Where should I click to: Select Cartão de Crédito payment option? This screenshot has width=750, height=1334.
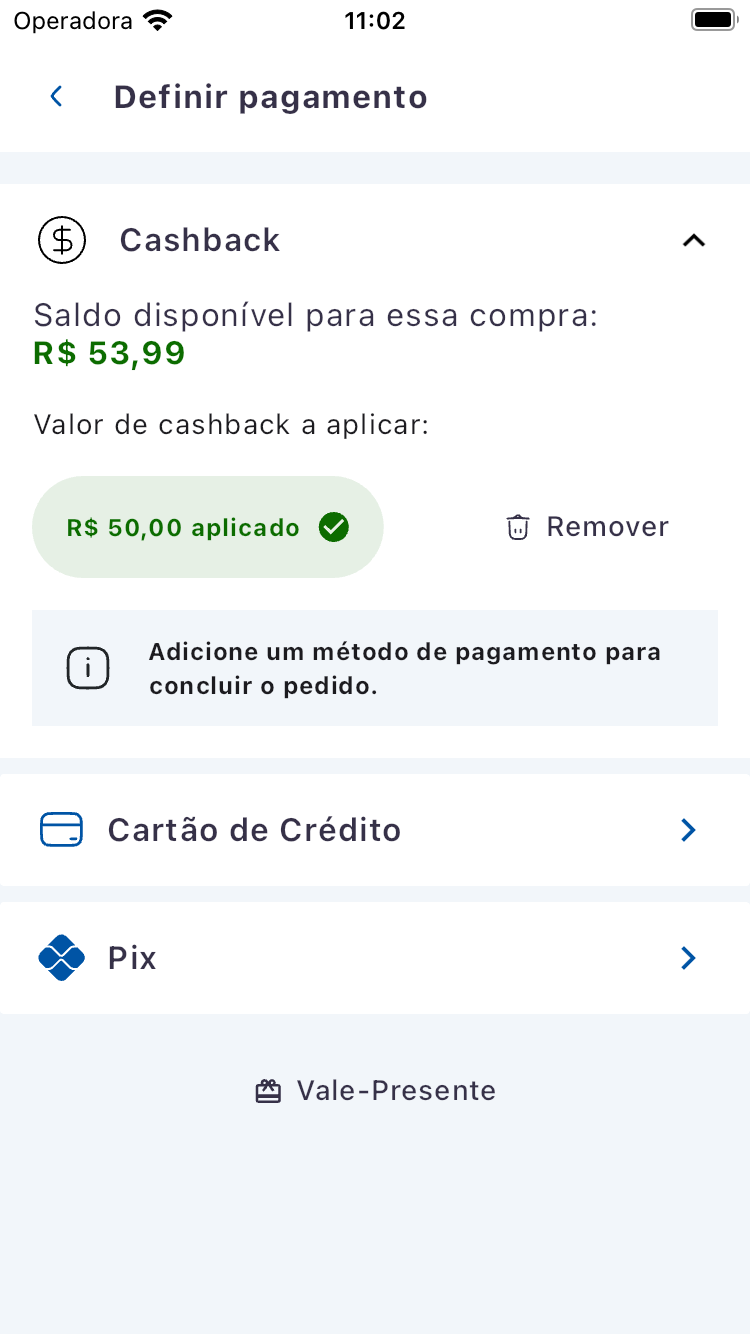click(x=254, y=830)
